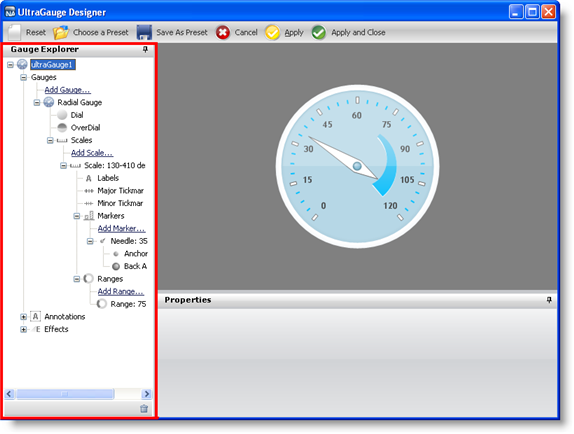Select the Dial tree item
This screenshot has width=574, height=434.
[77, 115]
